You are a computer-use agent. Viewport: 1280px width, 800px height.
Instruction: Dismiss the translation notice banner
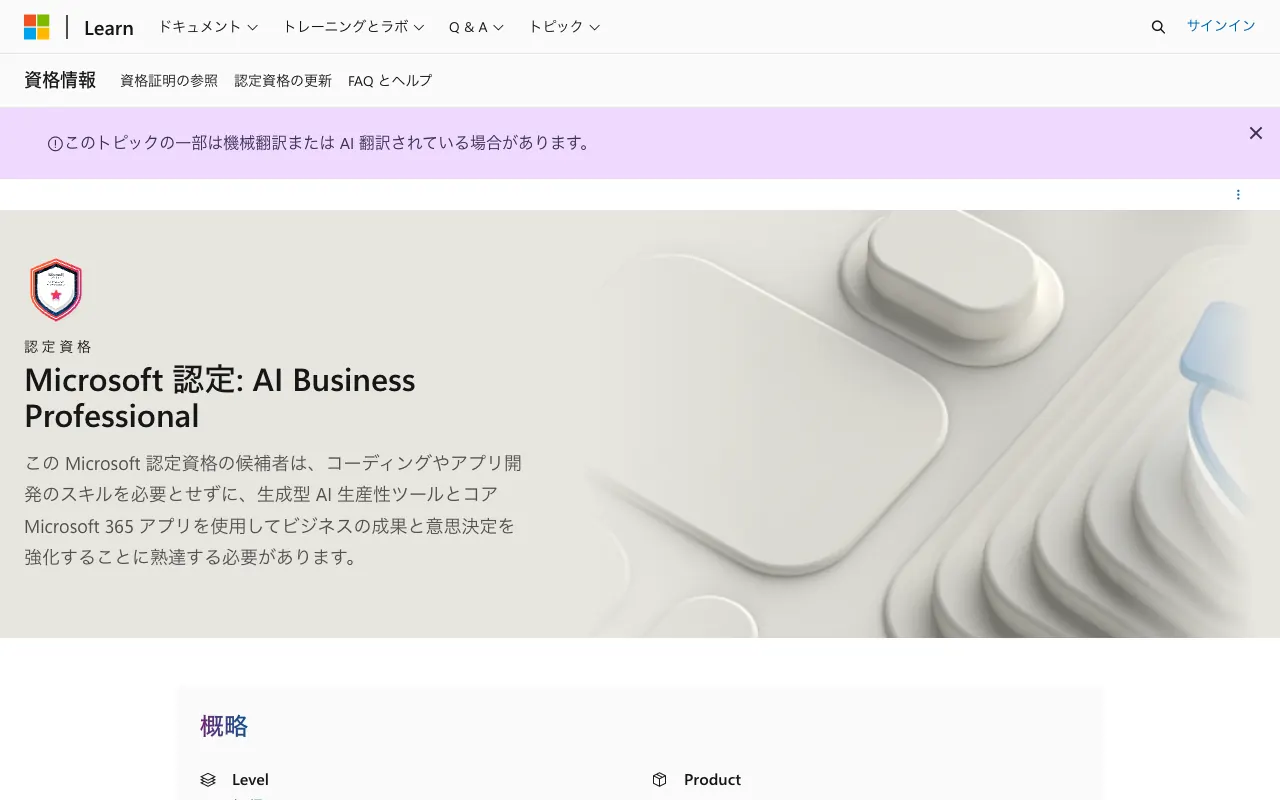tap(1256, 133)
